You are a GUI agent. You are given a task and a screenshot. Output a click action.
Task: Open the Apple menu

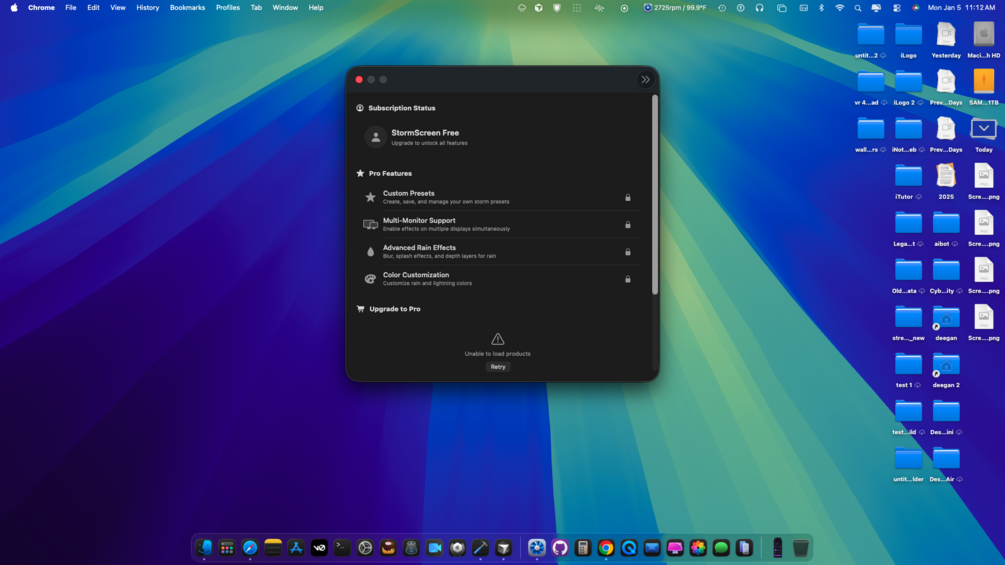pyautogui.click(x=13, y=8)
